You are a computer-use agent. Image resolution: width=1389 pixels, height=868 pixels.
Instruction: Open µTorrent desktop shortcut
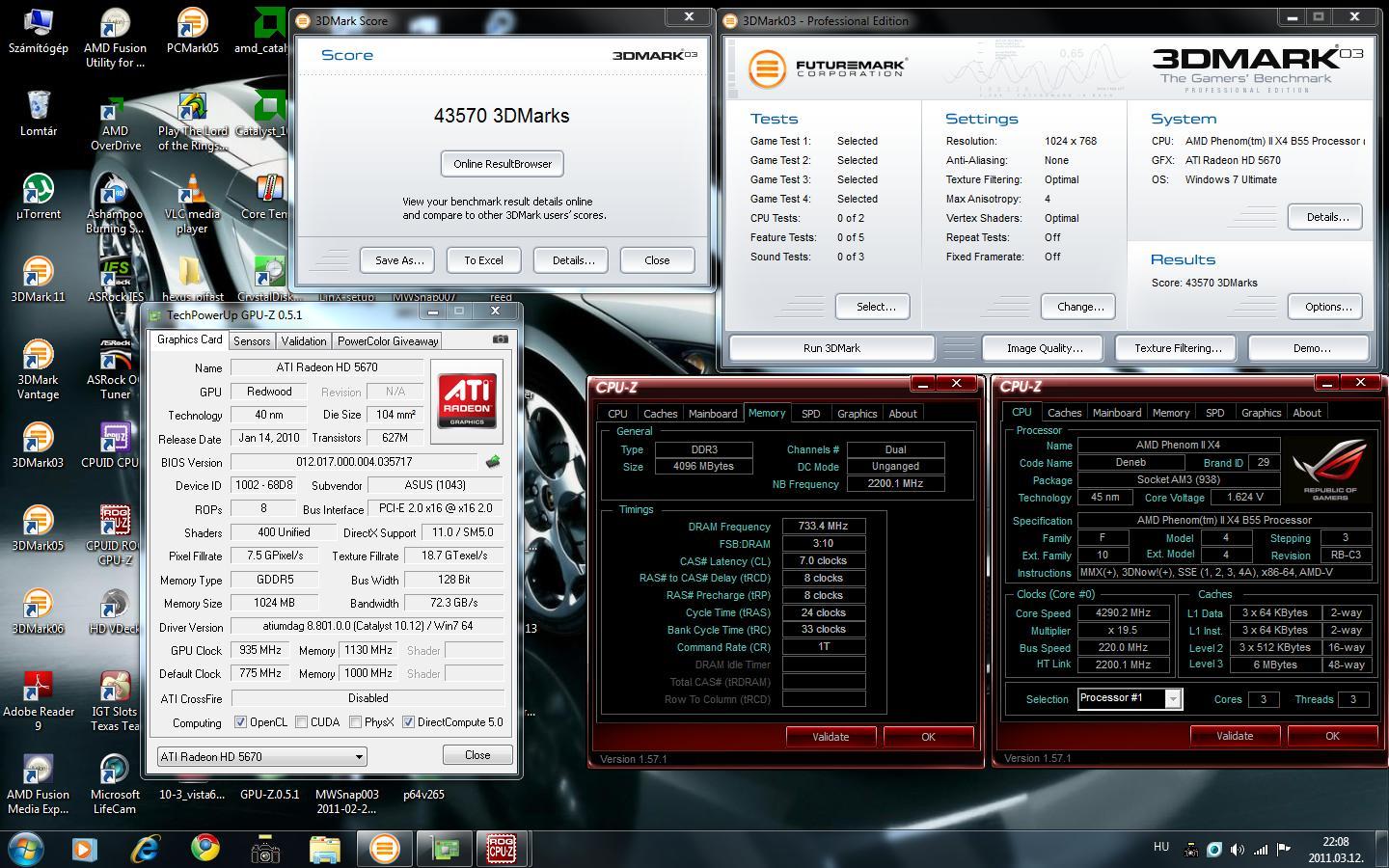pyautogui.click(x=38, y=196)
